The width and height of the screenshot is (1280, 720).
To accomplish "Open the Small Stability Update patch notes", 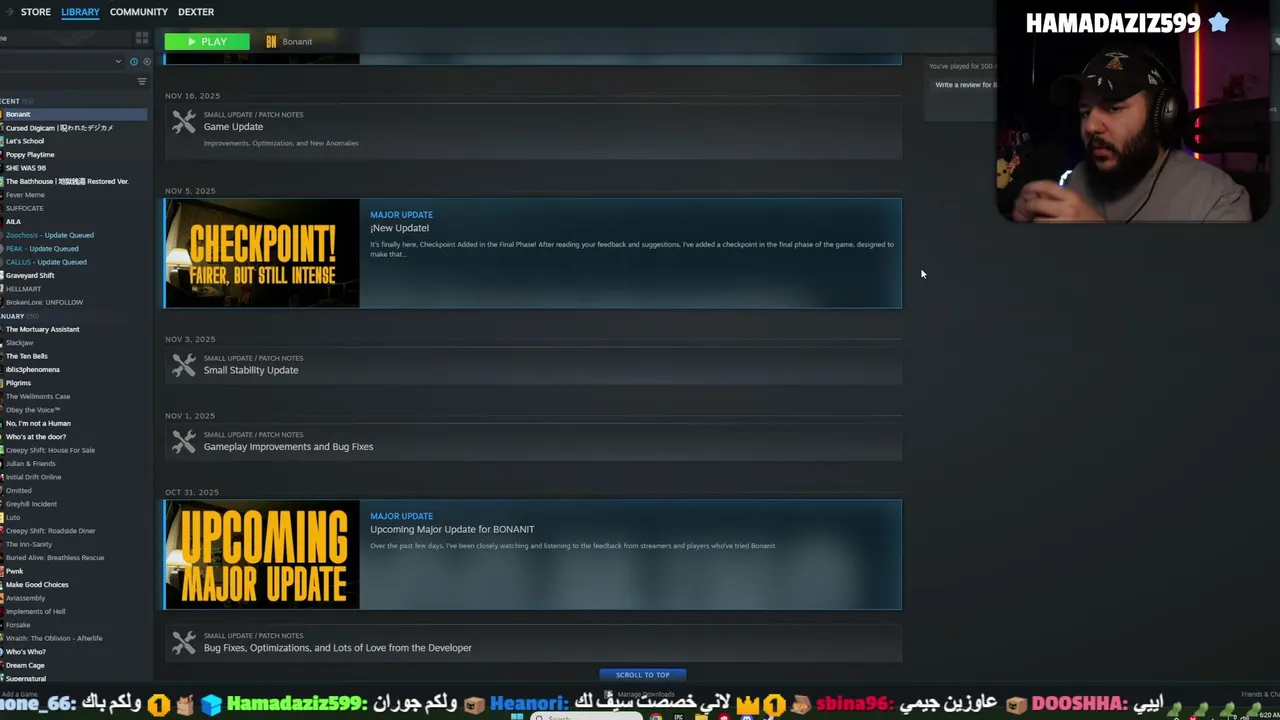I will (533, 366).
